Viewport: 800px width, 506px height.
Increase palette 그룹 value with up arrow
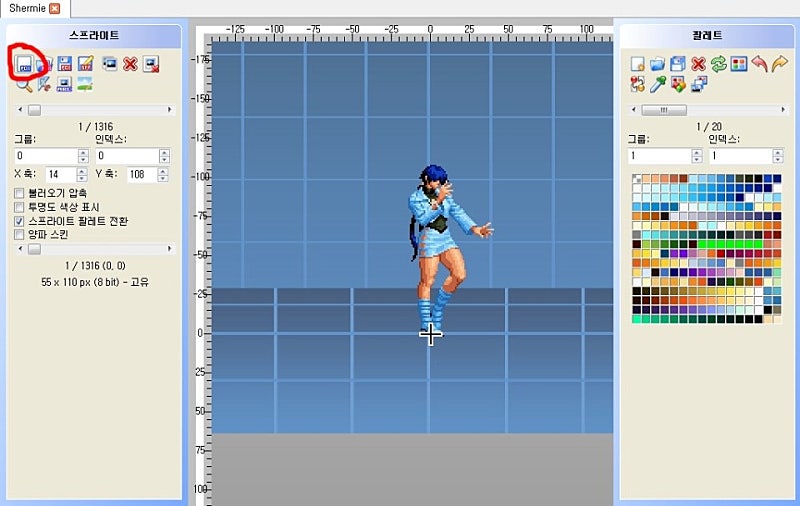point(697,153)
